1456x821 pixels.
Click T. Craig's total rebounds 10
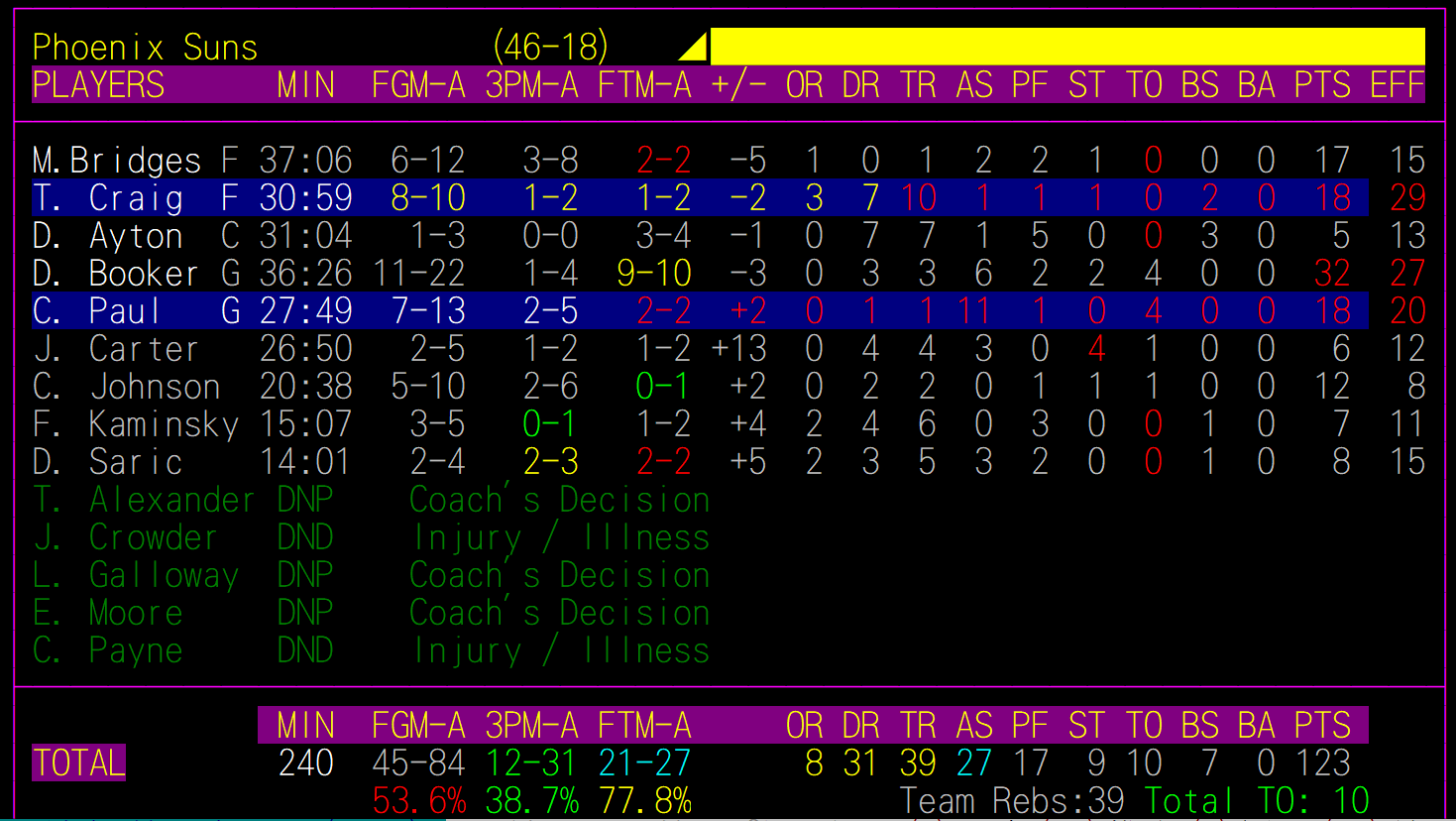pos(919,198)
